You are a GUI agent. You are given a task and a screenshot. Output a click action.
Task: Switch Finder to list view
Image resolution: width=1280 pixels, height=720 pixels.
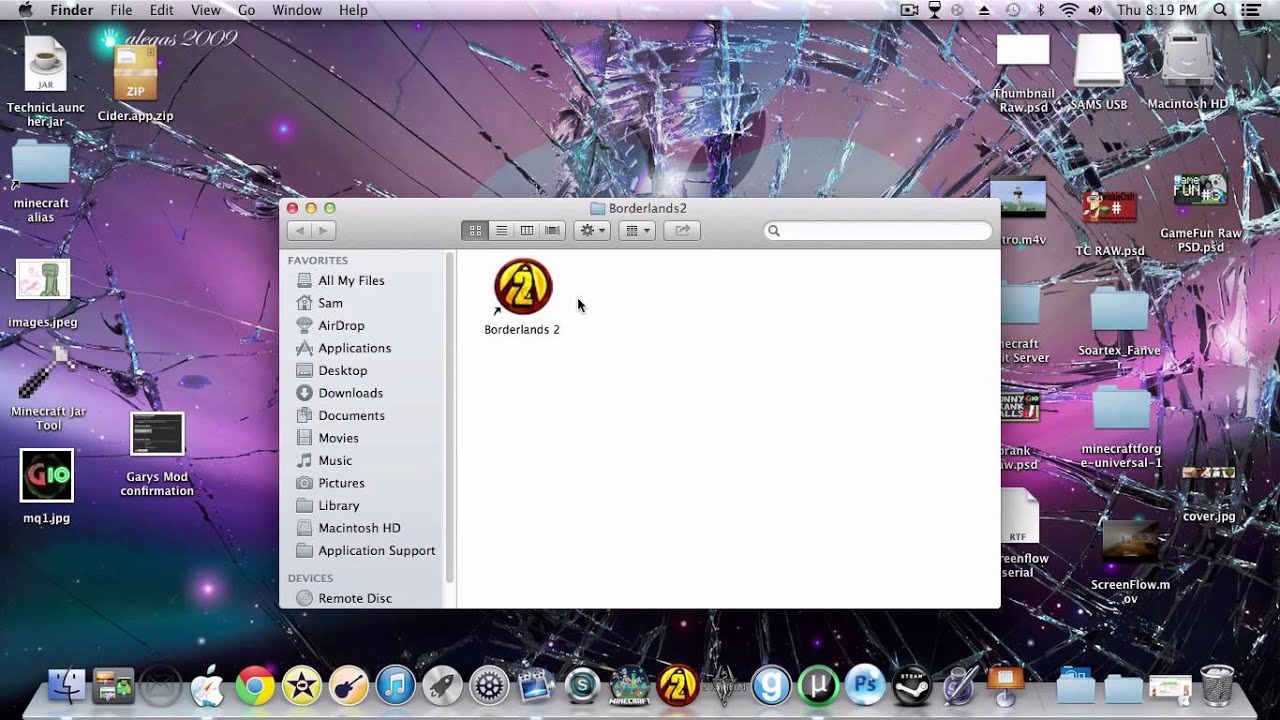(x=501, y=231)
